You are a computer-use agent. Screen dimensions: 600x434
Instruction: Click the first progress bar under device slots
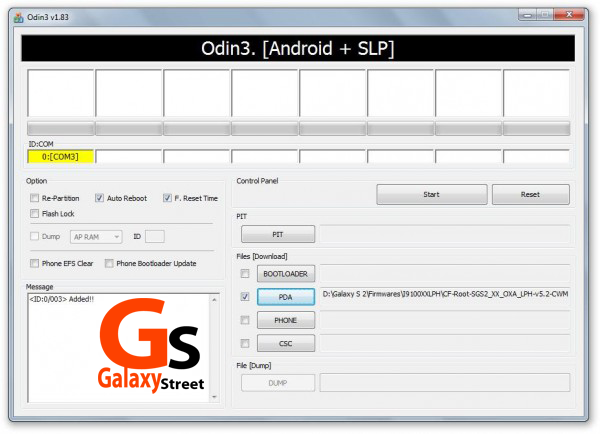60,129
